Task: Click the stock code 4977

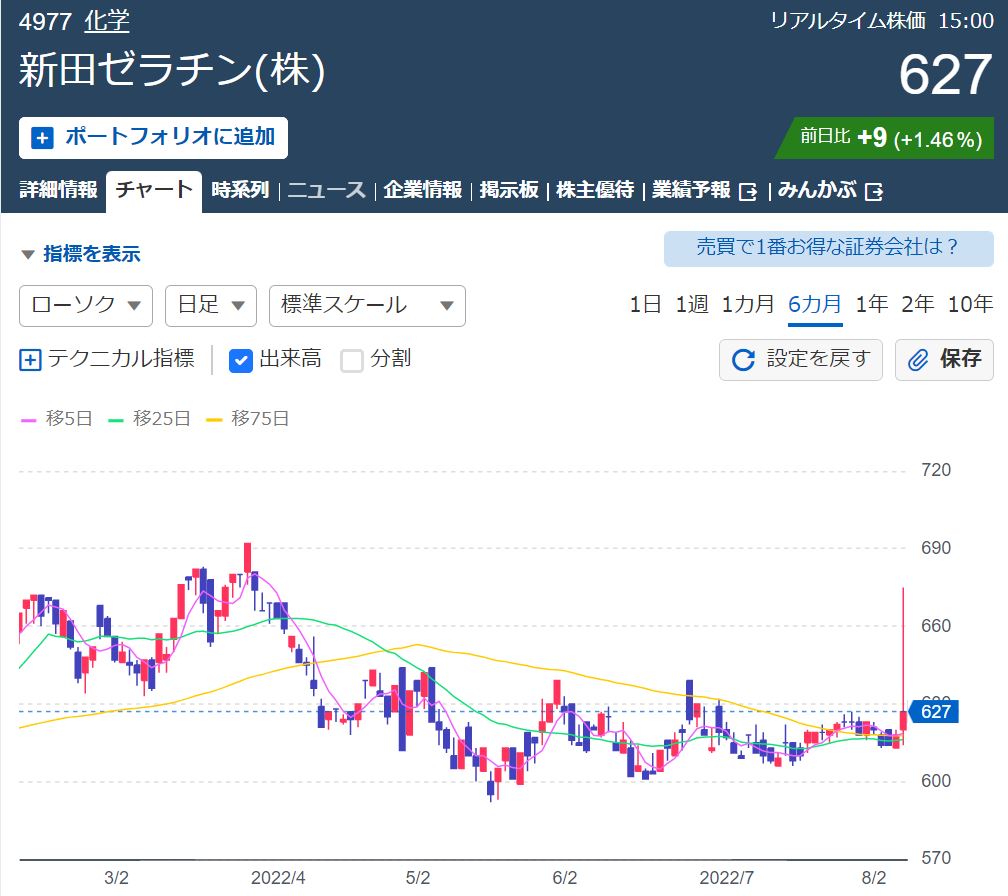Action: [x=45, y=22]
